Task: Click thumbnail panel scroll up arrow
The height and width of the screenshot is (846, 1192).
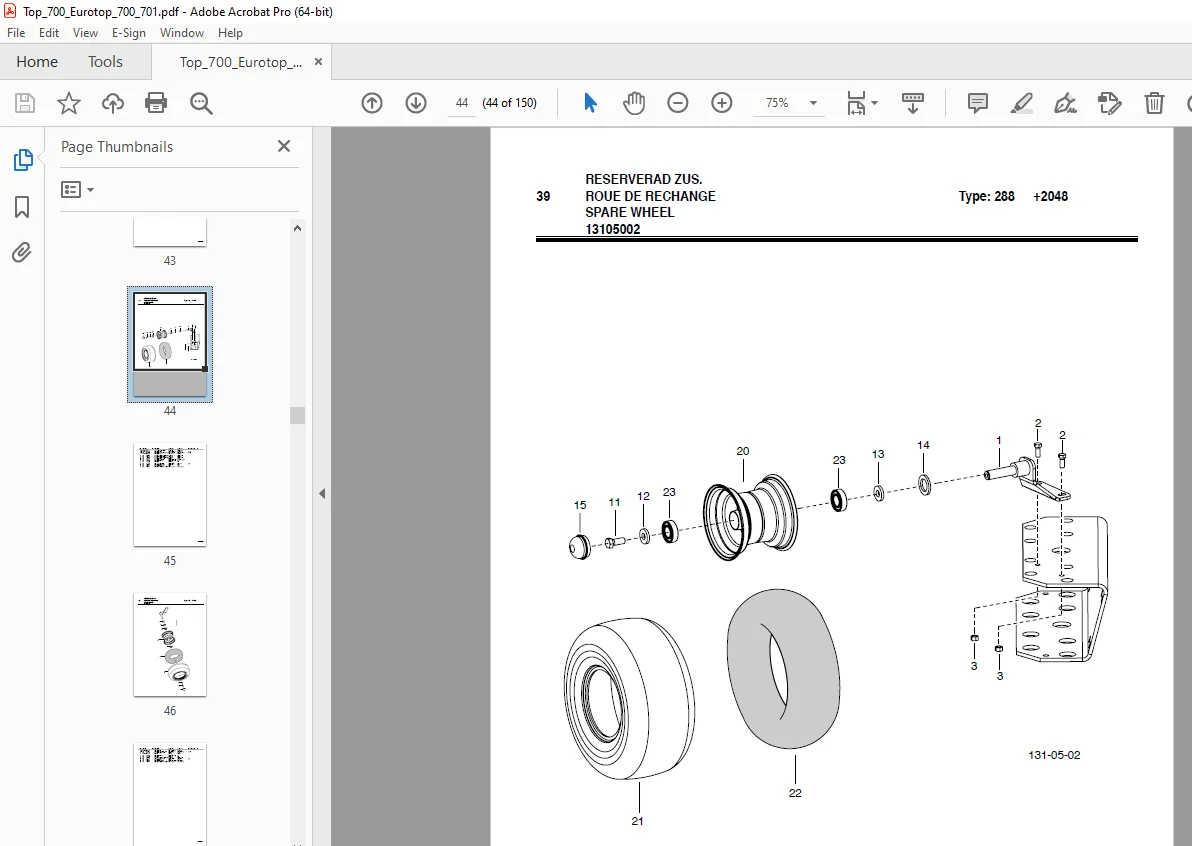Action: tap(297, 228)
